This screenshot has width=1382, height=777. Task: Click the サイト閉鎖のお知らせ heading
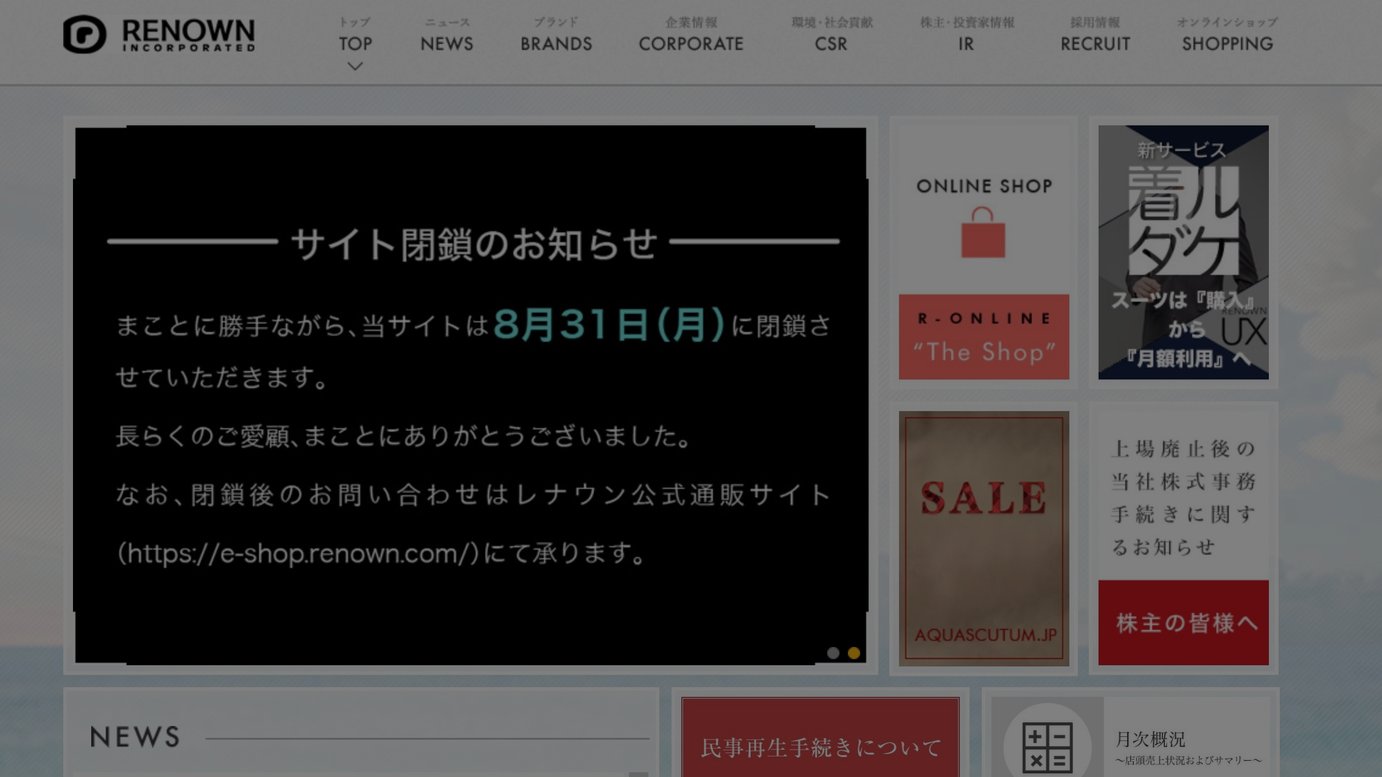(x=474, y=243)
